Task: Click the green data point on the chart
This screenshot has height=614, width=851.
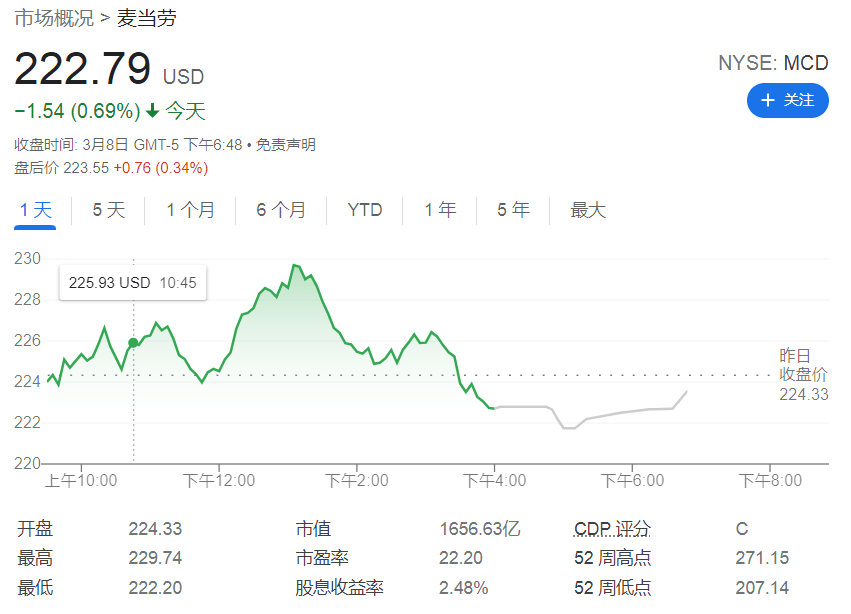Action: coord(133,343)
